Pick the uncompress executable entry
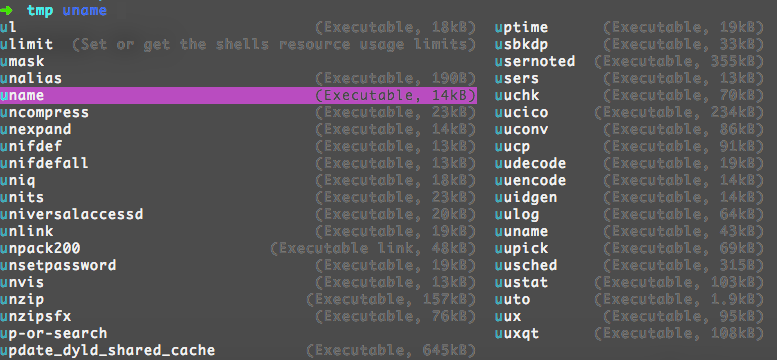 tap(238, 113)
